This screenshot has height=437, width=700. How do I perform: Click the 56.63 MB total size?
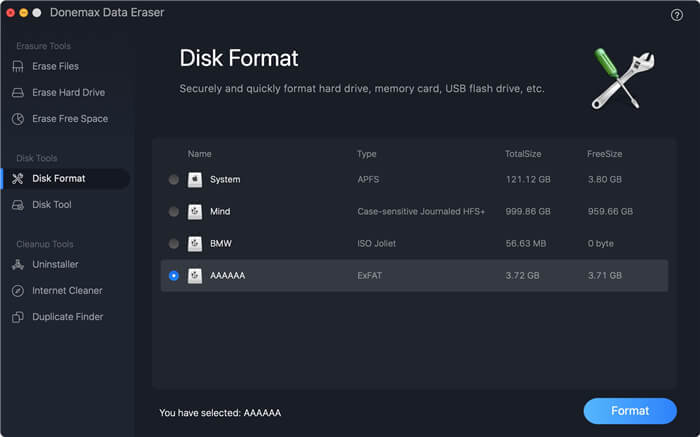click(526, 244)
